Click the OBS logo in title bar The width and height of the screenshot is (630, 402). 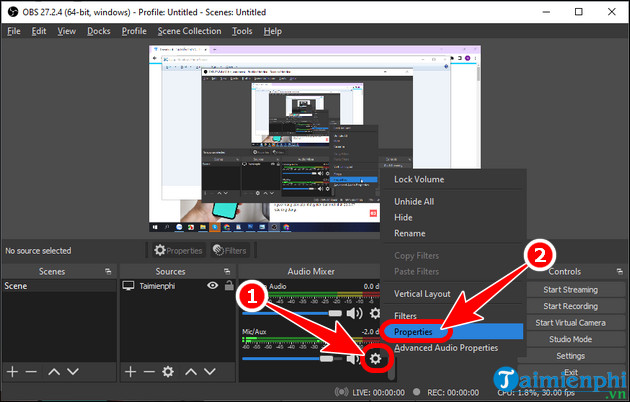pos(13,12)
